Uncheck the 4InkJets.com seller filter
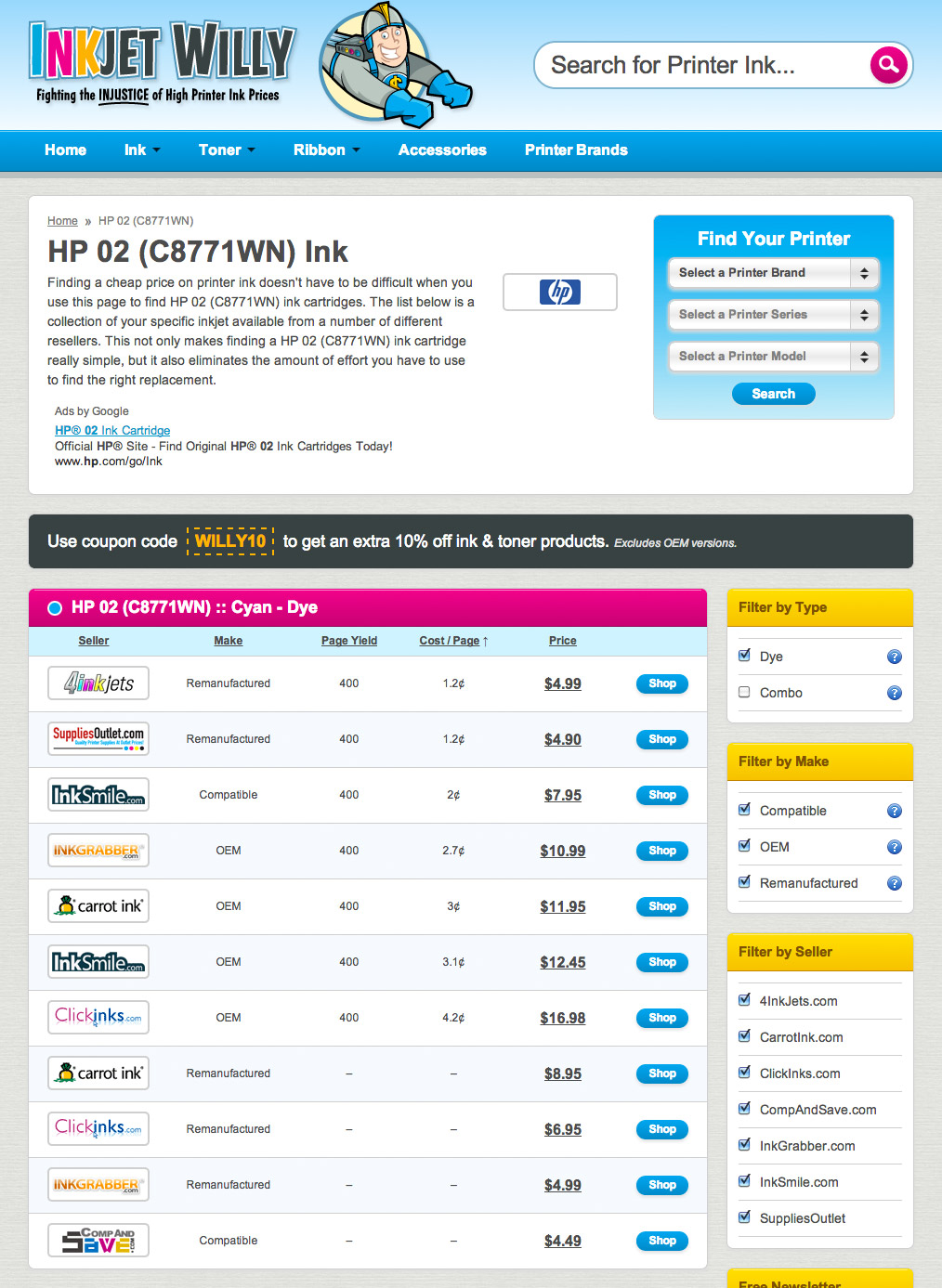The height and width of the screenshot is (1288, 942). click(x=744, y=1000)
